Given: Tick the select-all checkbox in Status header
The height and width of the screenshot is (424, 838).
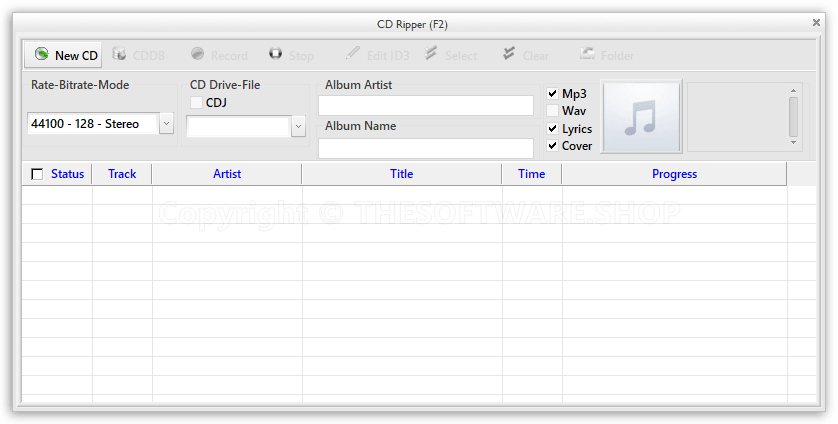Looking at the screenshot, I should point(37,174).
